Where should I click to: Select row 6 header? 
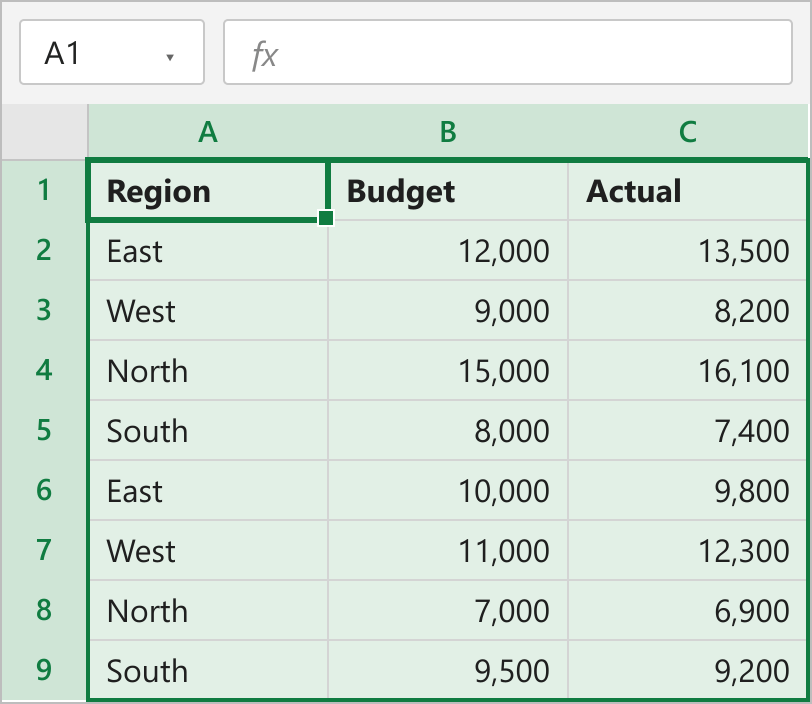[x=45, y=490]
